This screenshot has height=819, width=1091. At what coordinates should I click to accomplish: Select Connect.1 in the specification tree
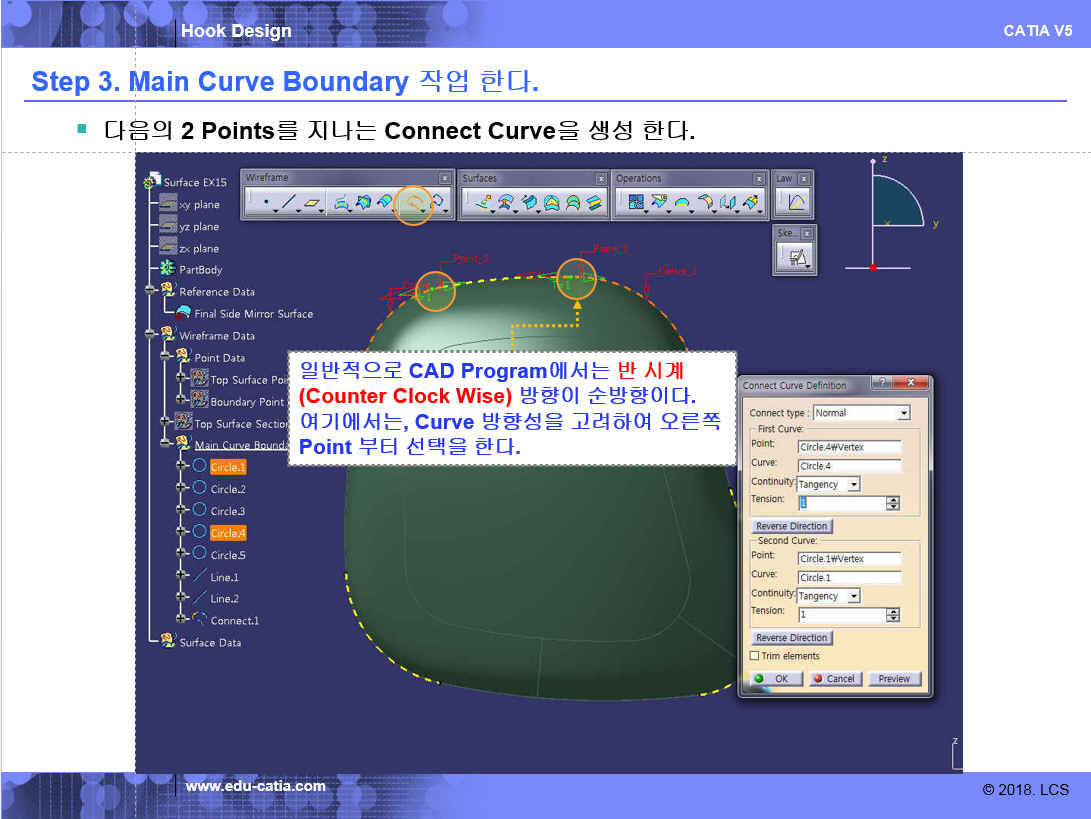(234, 621)
